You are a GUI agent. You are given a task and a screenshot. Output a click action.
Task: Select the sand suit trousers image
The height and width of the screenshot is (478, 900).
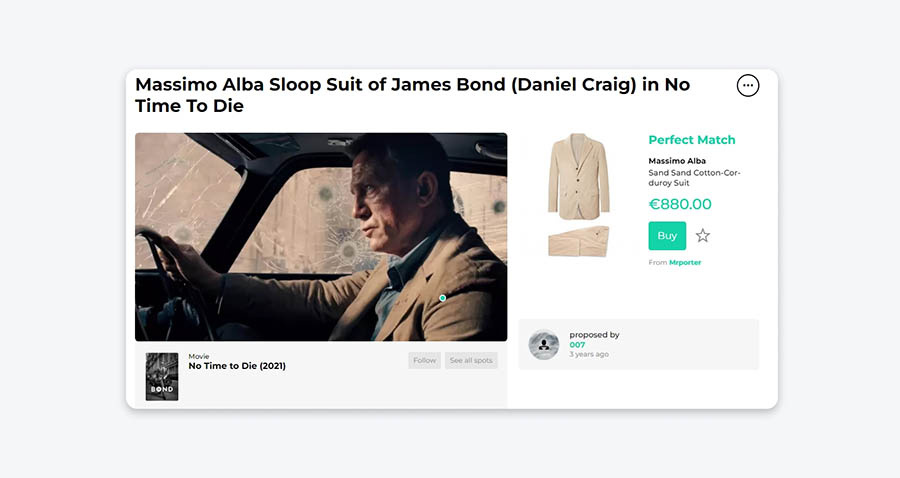[578, 242]
